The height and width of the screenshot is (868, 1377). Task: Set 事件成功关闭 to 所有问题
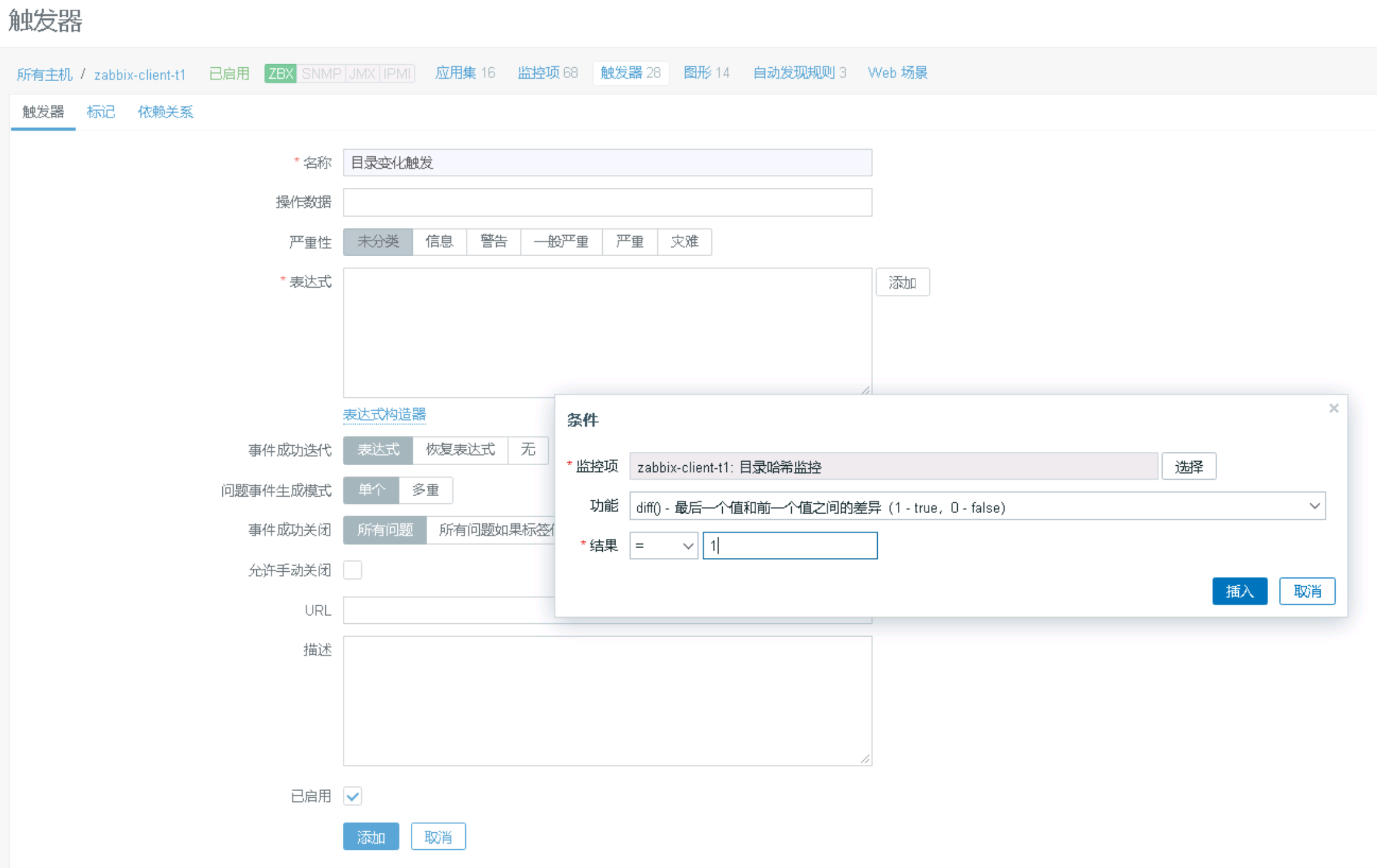tap(385, 530)
